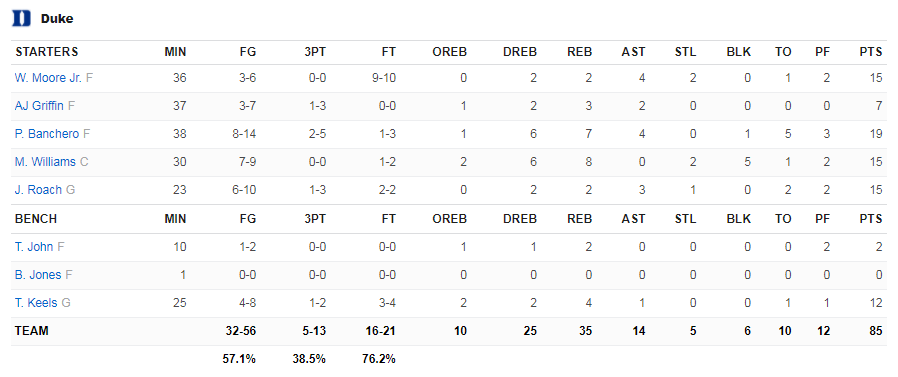898x377 pixels.
Task: Click the Duke team name heading
Action: pyautogui.click(x=57, y=19)
